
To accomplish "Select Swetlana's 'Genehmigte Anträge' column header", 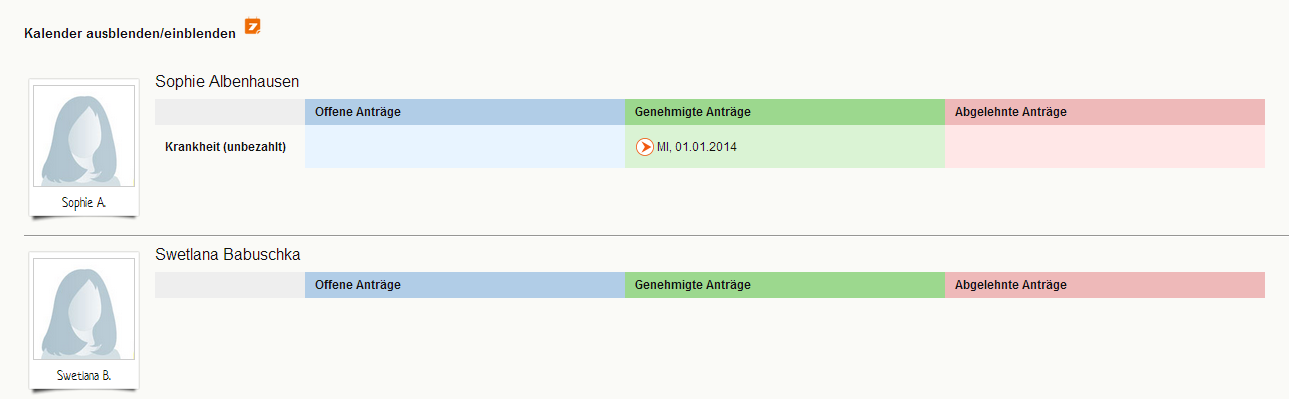I will pos(785,285).
